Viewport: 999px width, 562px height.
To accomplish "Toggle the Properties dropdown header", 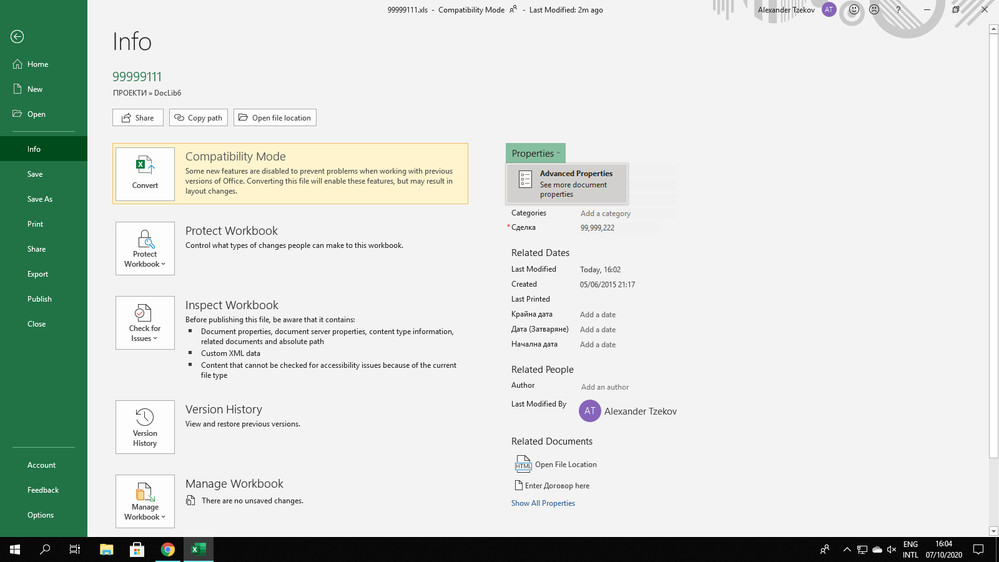I will click(535, 154).
